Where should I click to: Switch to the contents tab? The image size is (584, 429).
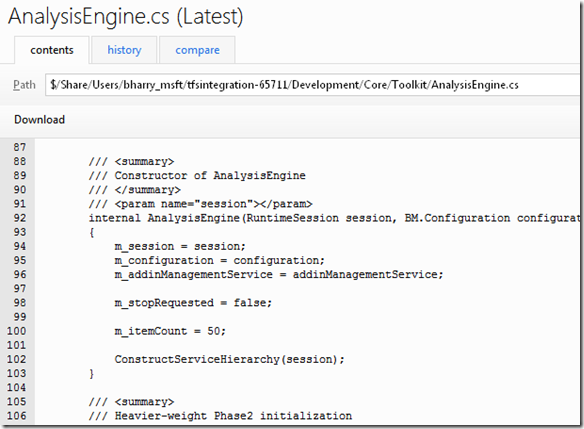coord(52,50)
